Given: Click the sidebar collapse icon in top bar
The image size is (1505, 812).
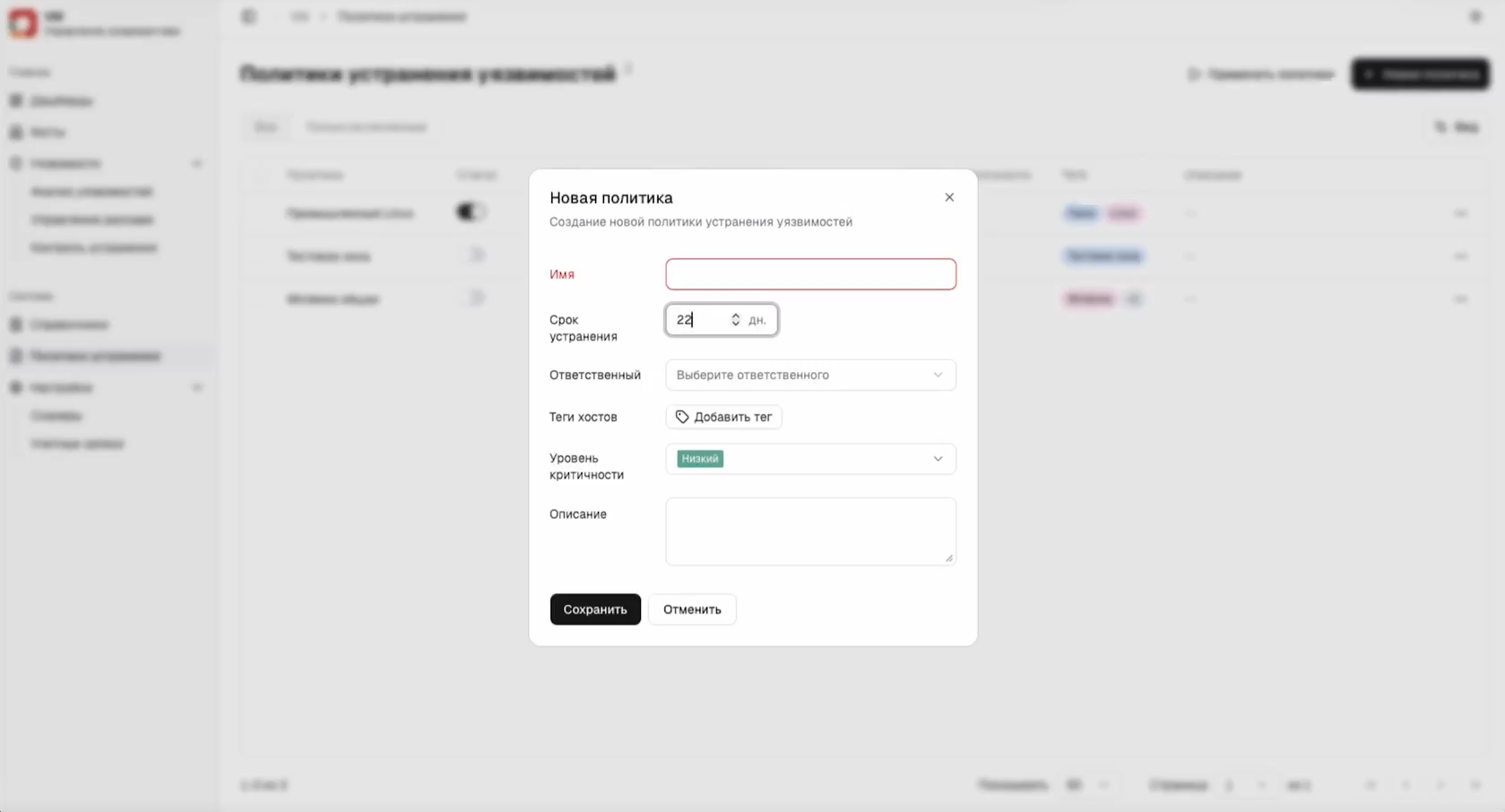Looking at the screenshot, I should (x=249, y=16).
